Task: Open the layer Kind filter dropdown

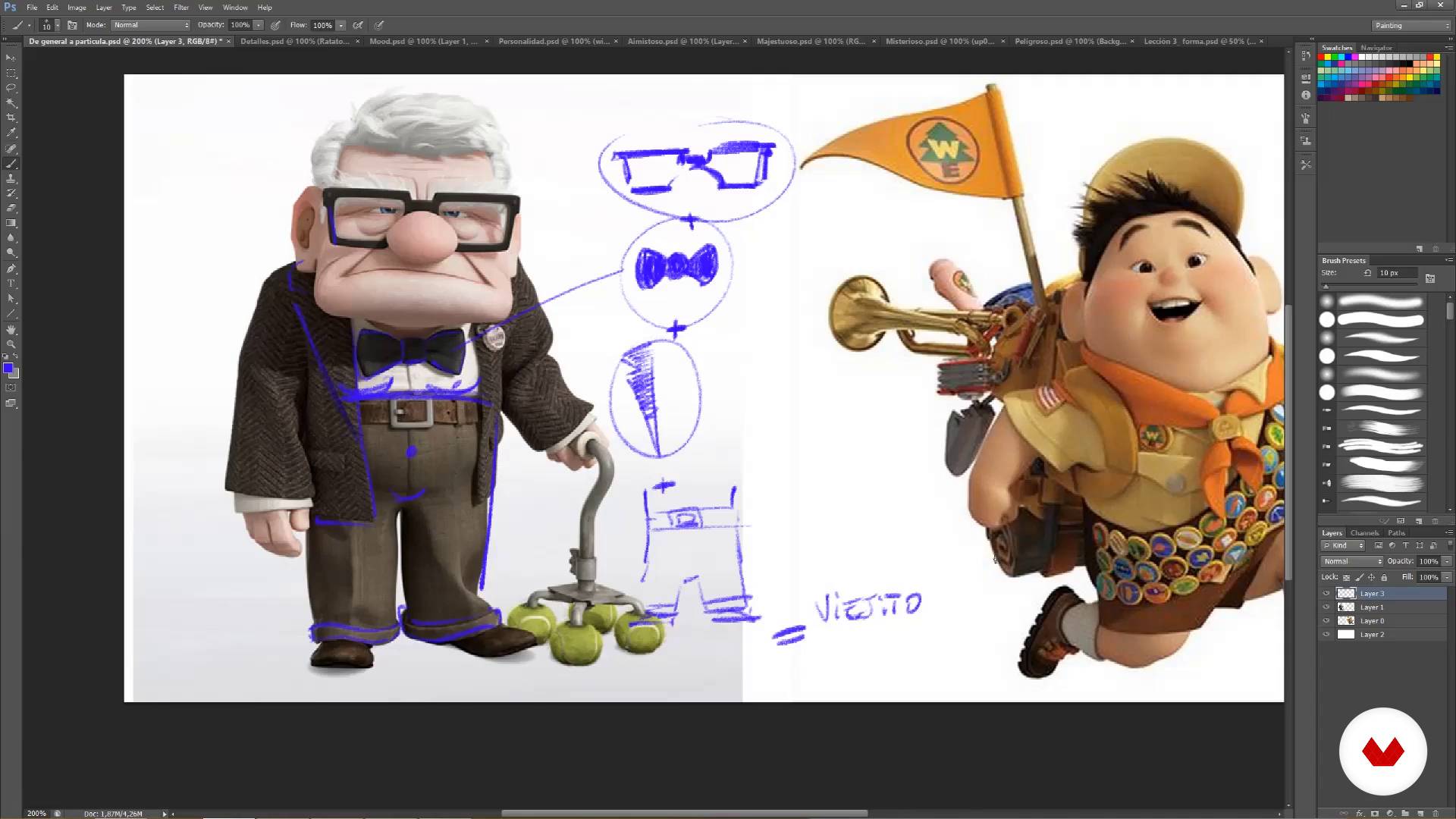Action: pyautogui.click(x=1344, y=545)
